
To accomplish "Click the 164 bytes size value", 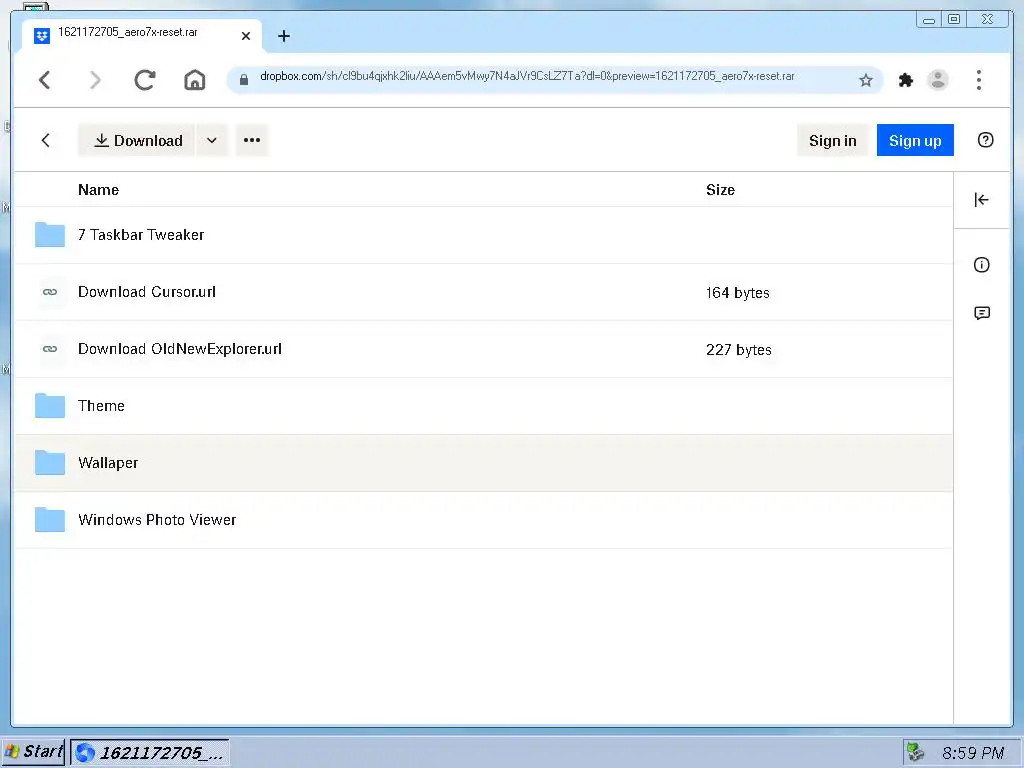I will (x=738, y=293).
